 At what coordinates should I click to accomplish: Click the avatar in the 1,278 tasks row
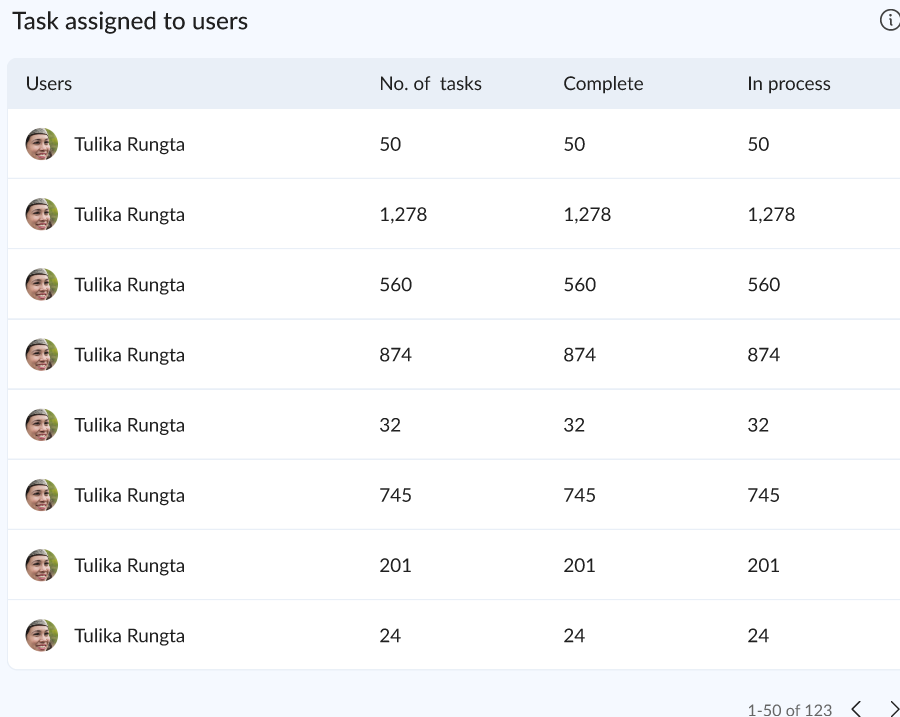[x=41, y=214]
